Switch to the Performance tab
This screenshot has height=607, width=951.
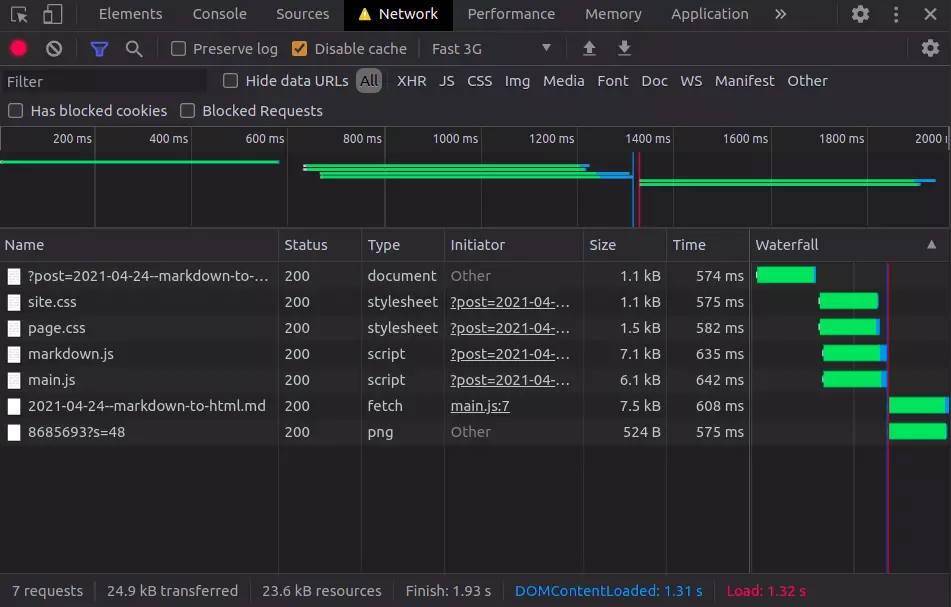pyautogui.click(x=511, y=14)
